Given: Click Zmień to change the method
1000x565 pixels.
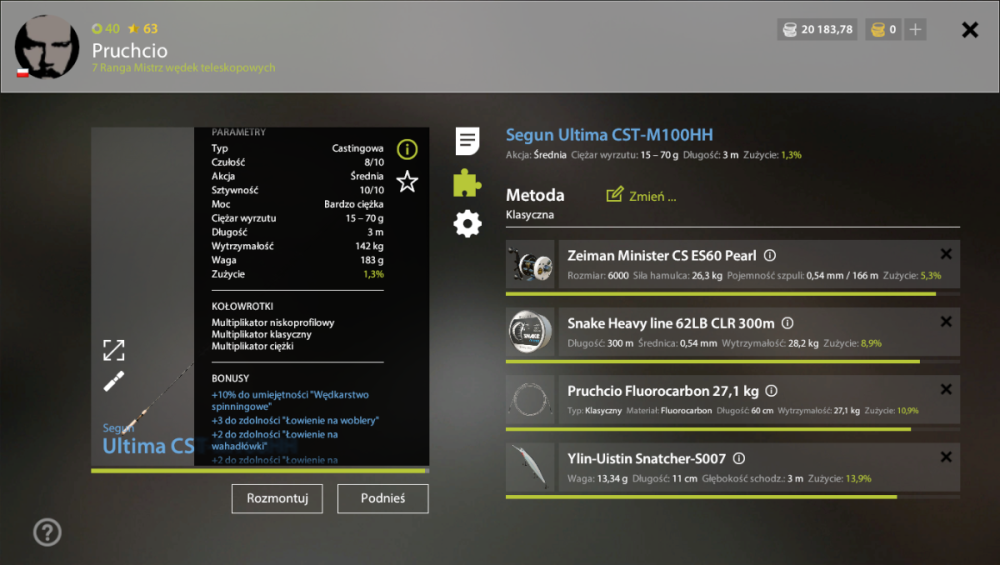Looking at the screenshot, I should (641, 196).
